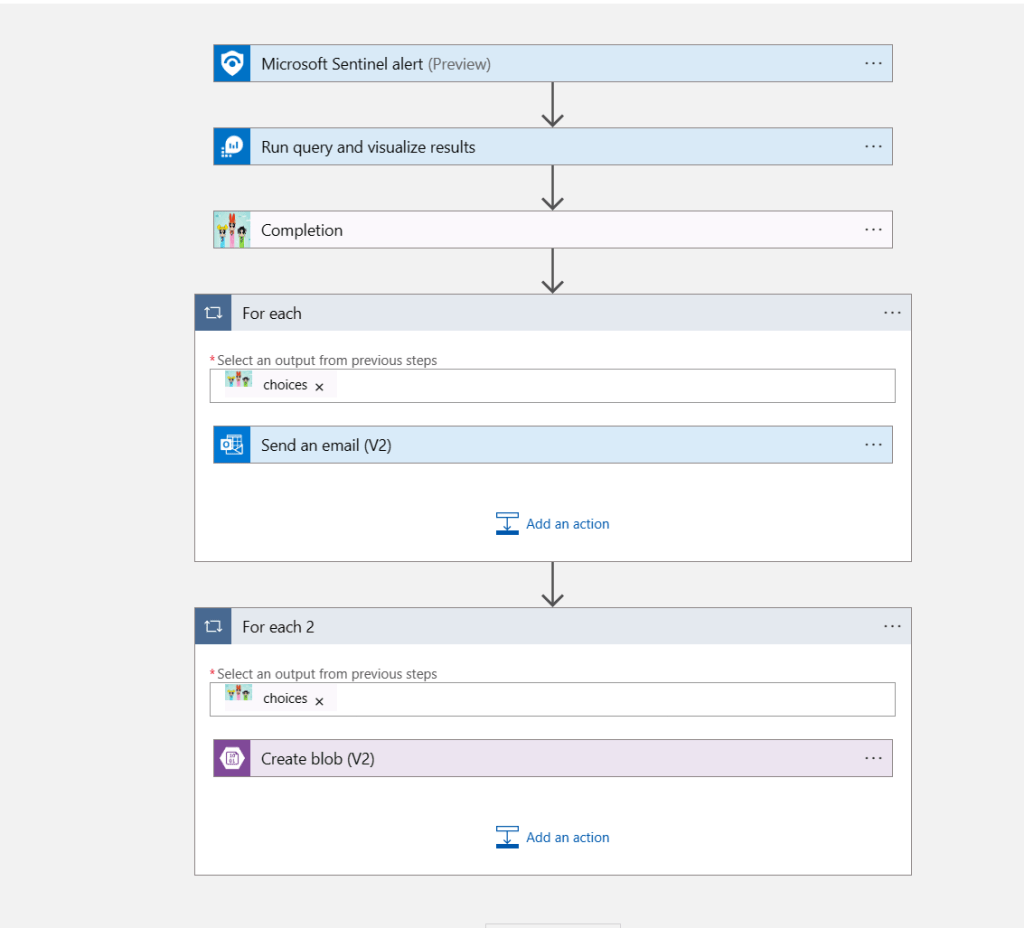Image resolution: width=1024 pixels, height=928 pixels.
Task: Click the For each 2 loop icon
Action: pyautogui.click(x=213, y=627)
